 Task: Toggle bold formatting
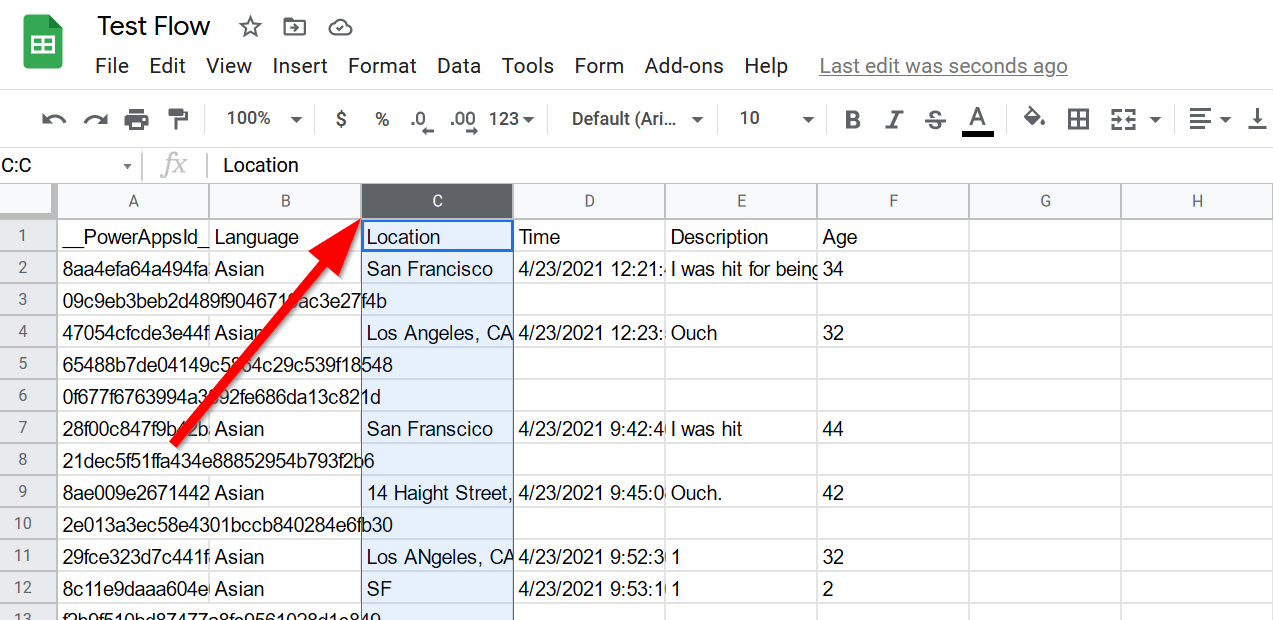pyautogui.click(x=853, y=120)
